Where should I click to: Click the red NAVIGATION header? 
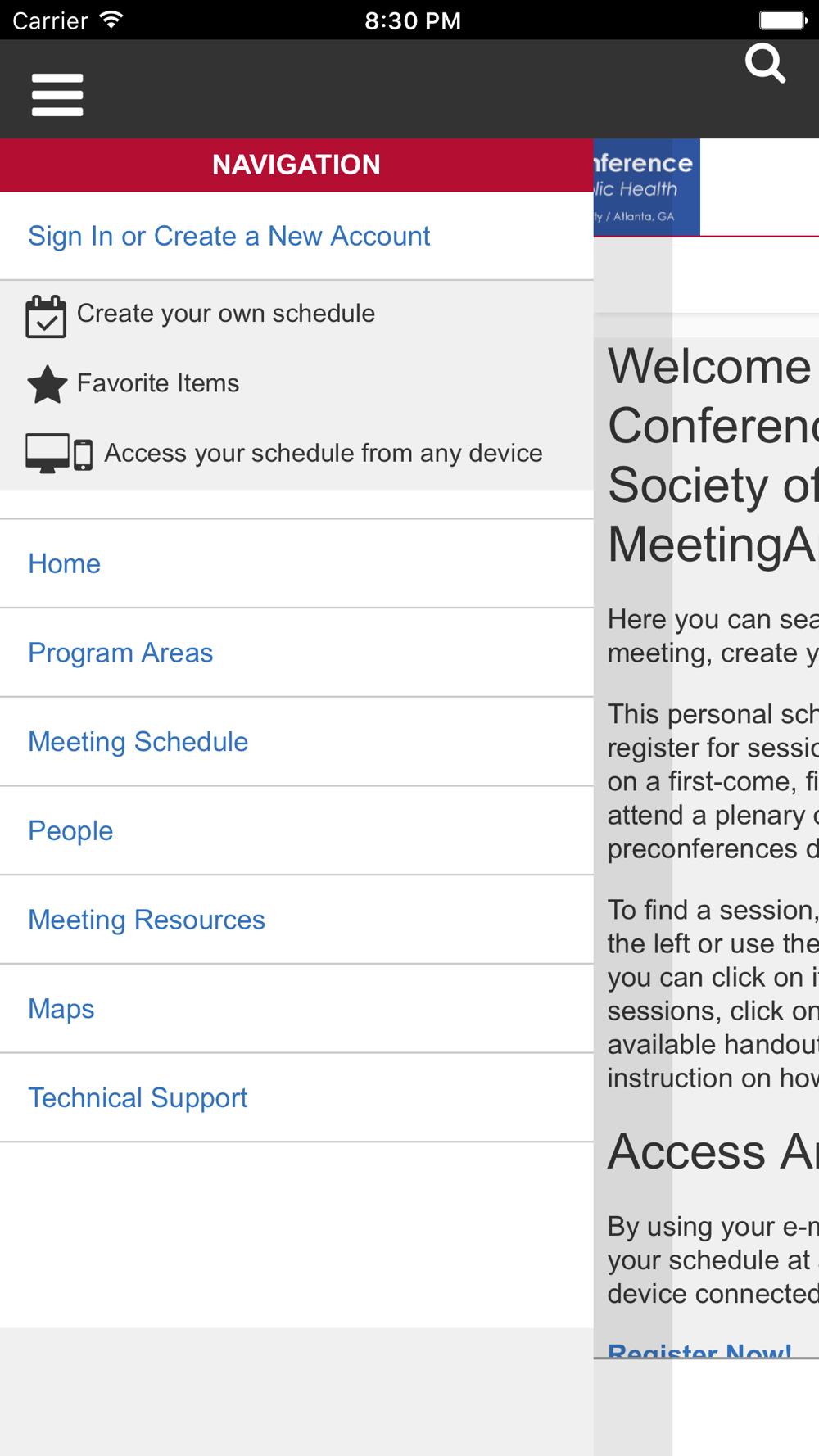pyautogui.click(x=296, y=165)
